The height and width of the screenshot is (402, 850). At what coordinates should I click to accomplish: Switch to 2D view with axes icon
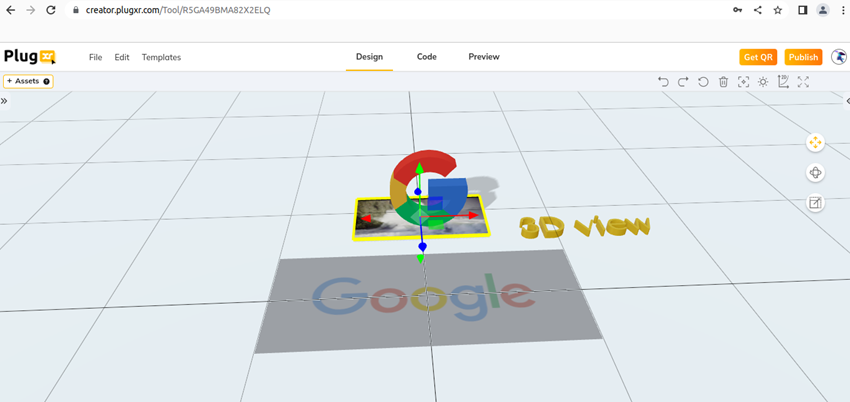tap(783, 81)
